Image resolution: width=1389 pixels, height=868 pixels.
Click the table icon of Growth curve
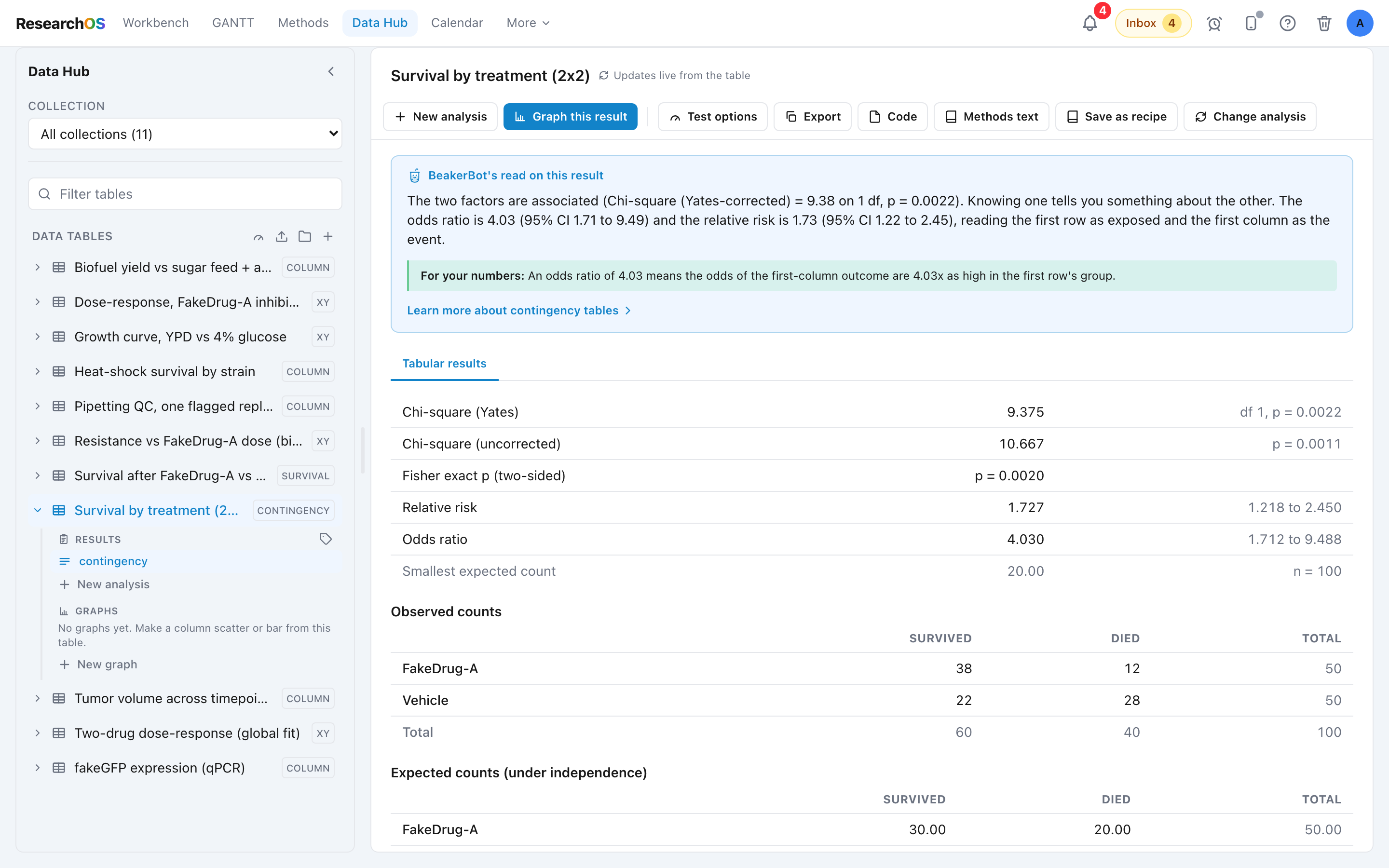58,337
